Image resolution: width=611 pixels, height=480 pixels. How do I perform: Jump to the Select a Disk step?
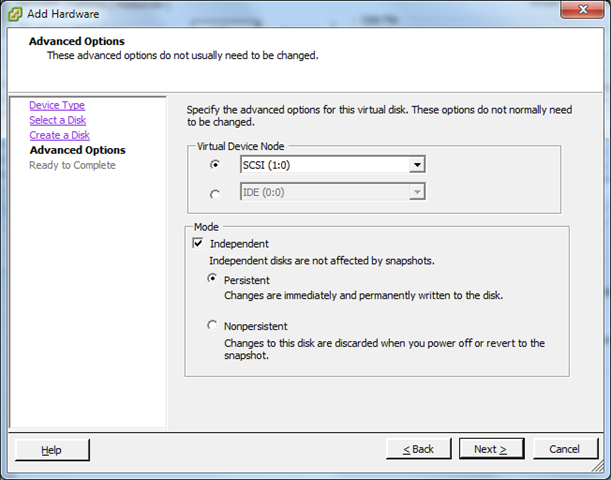(x=57, y=120)
